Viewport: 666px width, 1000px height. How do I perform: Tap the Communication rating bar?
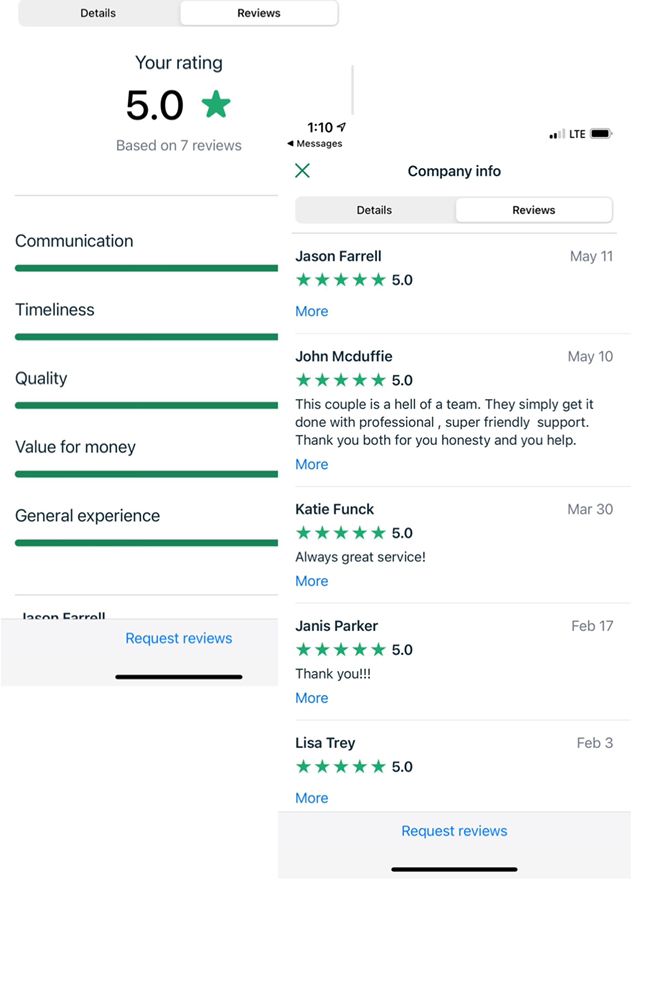pyautogui.click(x=146, y=268)
